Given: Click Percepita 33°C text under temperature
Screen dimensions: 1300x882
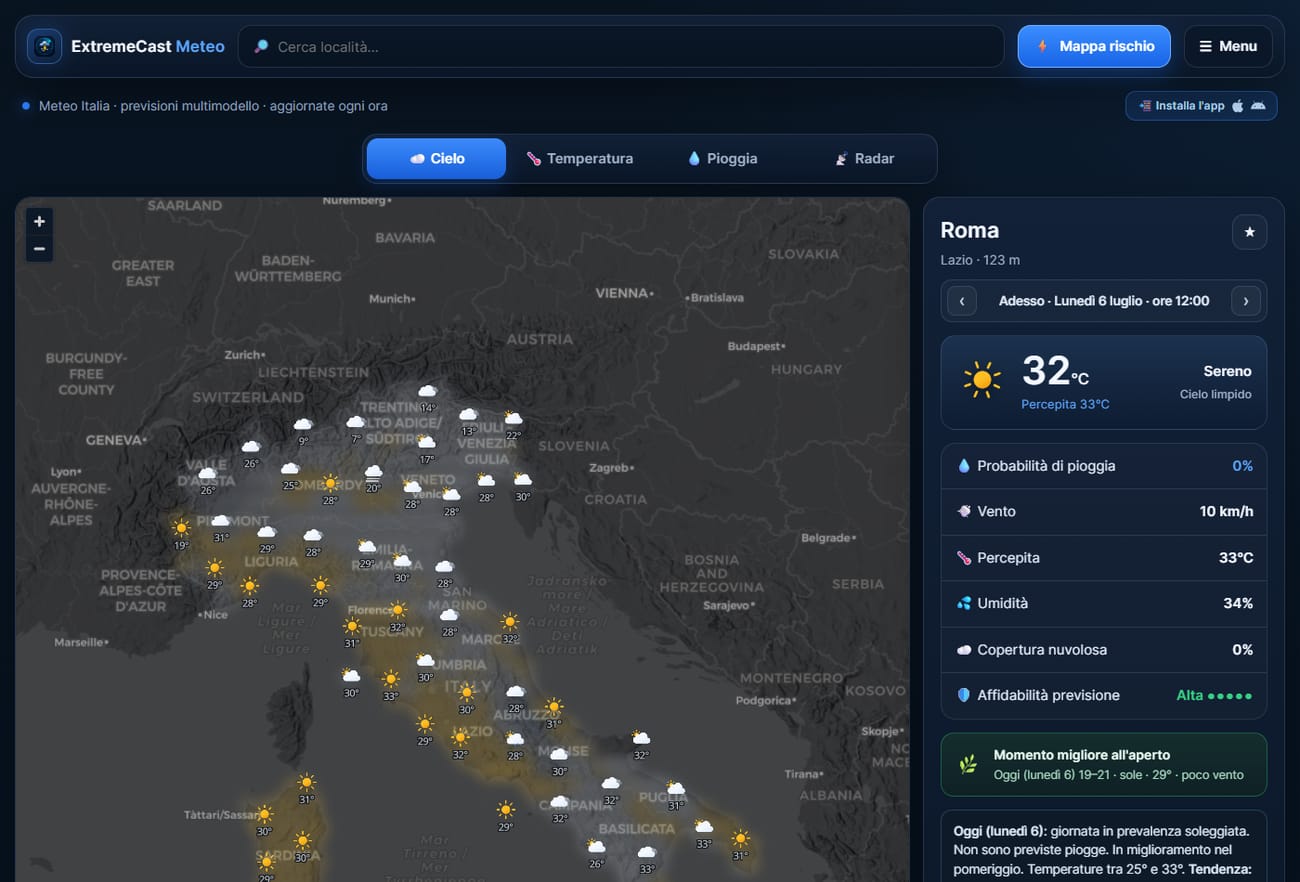Looking at the screenshot, I should 1065,404.
